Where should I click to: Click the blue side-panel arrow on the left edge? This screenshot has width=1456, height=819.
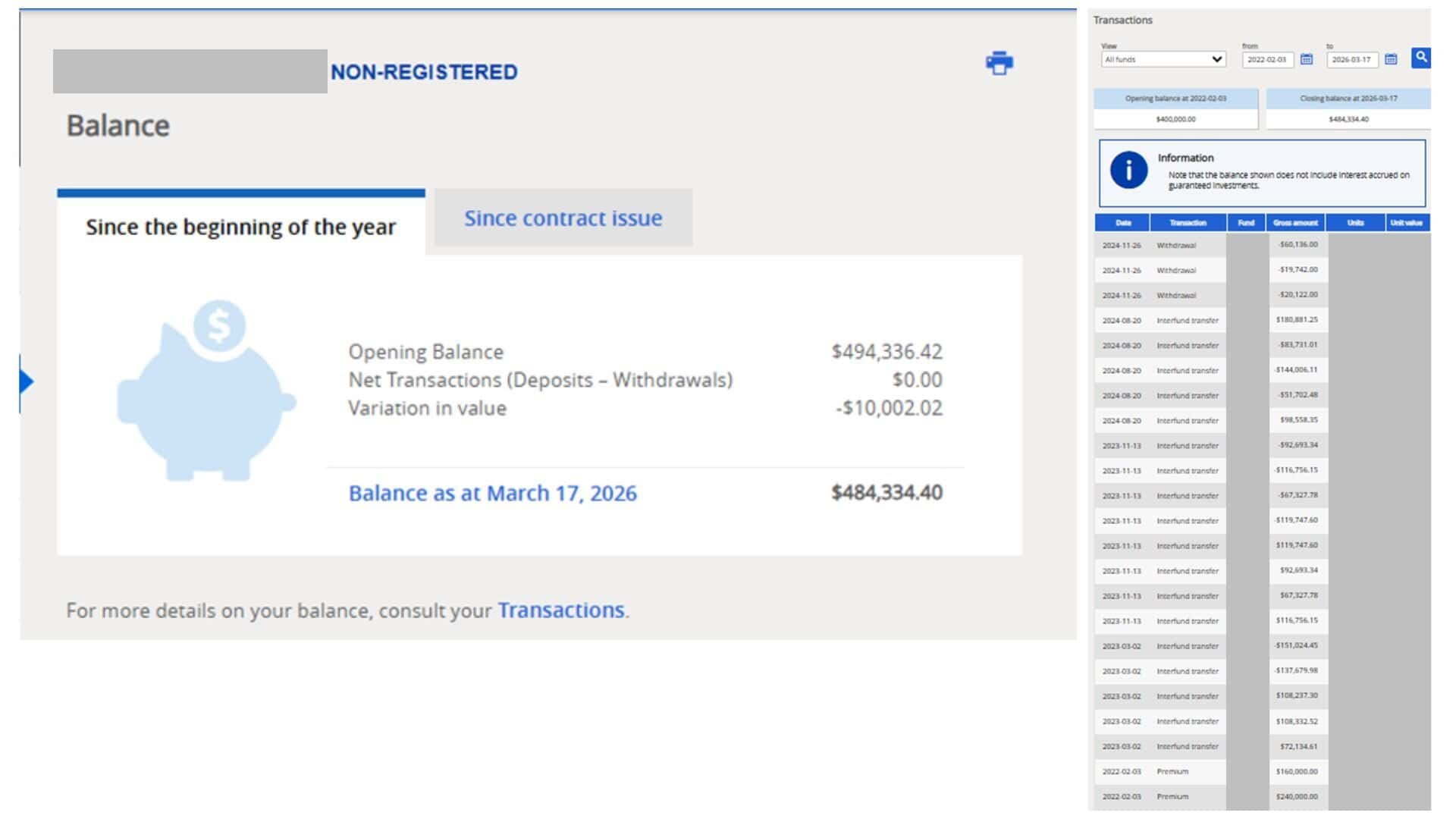point(27,381)
